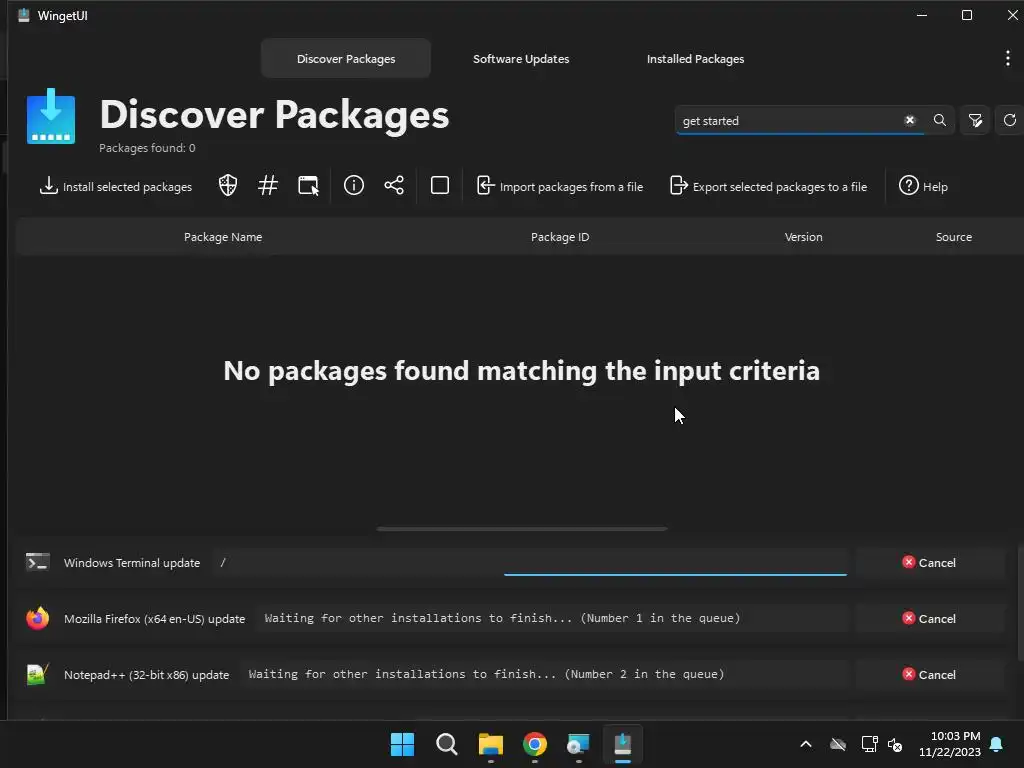Click the network status tray icon
Image resolution: width=1024 pixels, height=768 pixels.
pos(869,744)
